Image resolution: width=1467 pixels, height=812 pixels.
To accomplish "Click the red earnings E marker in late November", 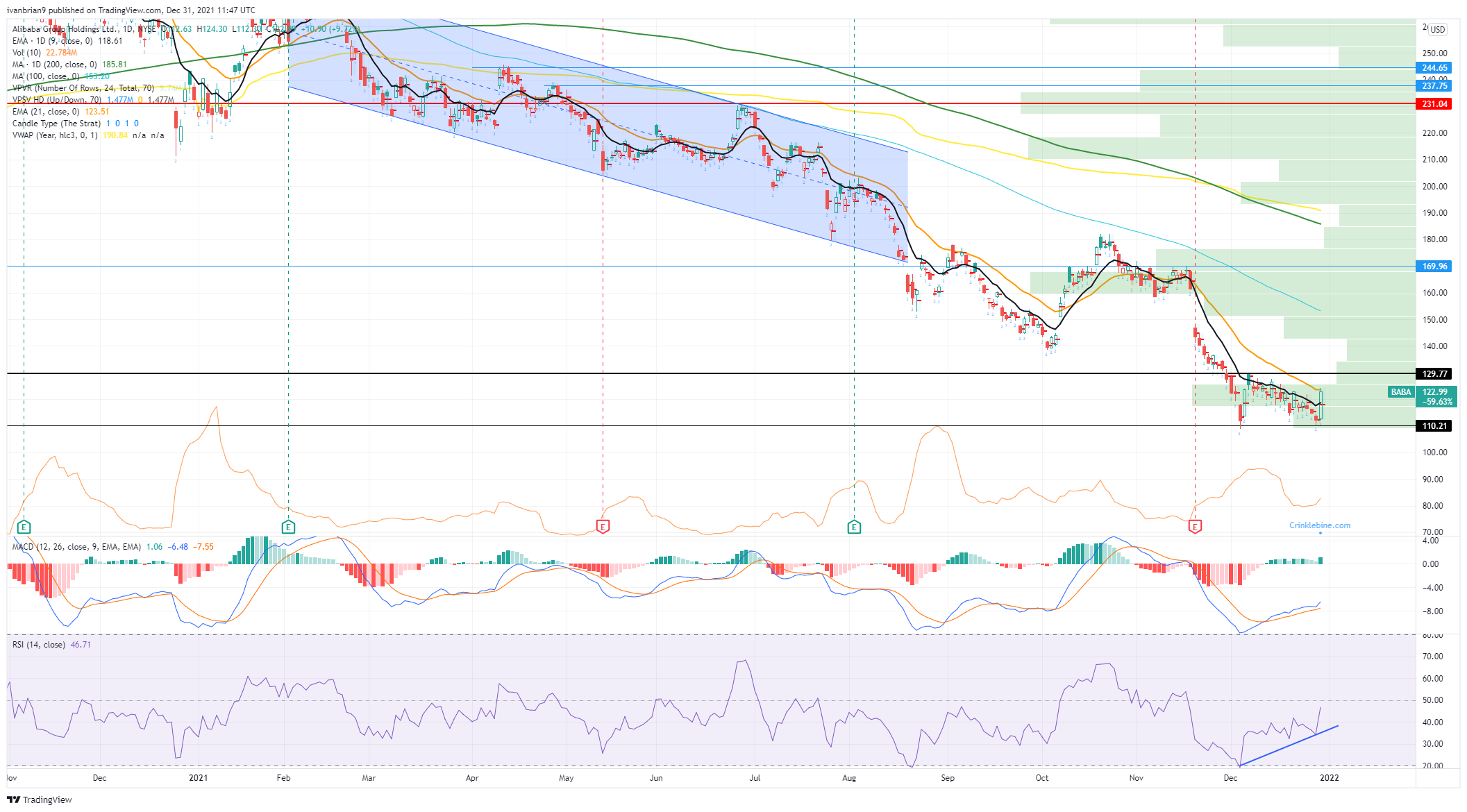I will pos(1195,527).
